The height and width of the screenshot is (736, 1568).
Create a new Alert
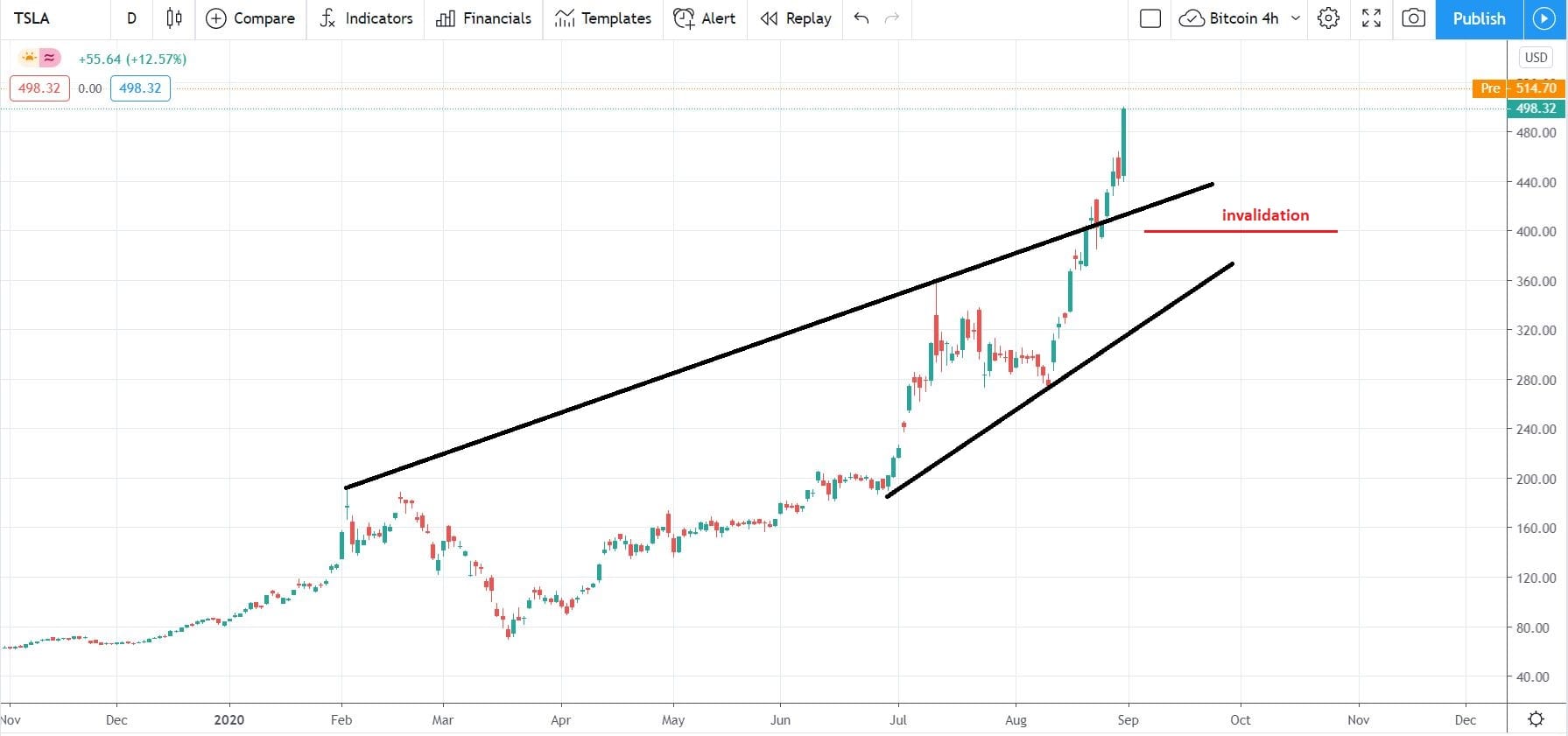pos(705,18)
